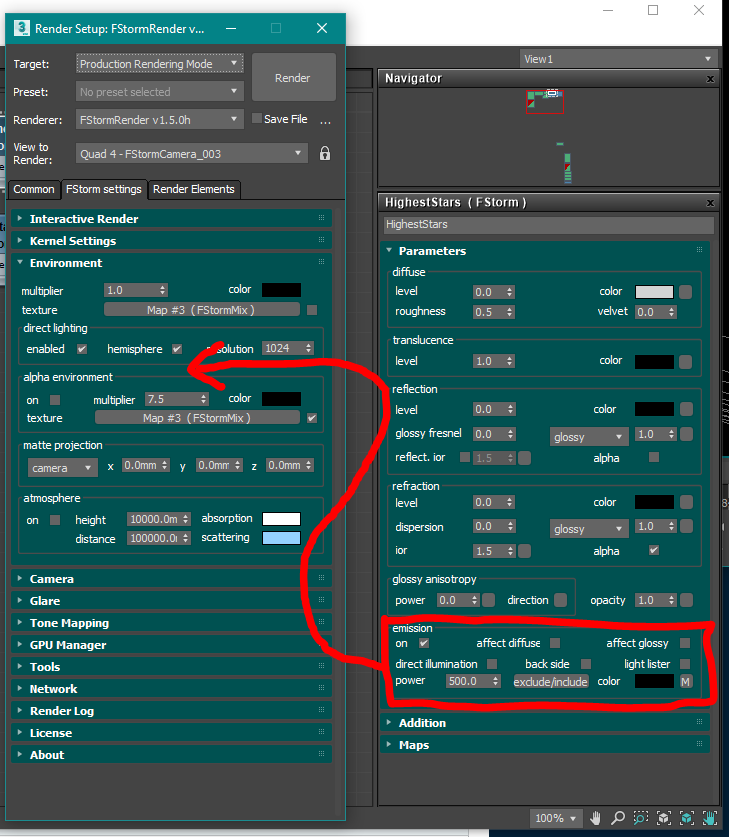Click the Interactive Render rollout drag handle

pos(321,218)
